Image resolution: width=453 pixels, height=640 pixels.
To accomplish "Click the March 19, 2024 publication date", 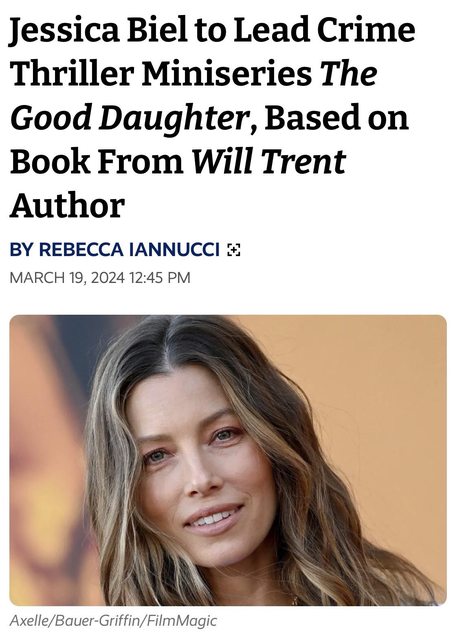I will click(67, 278).
